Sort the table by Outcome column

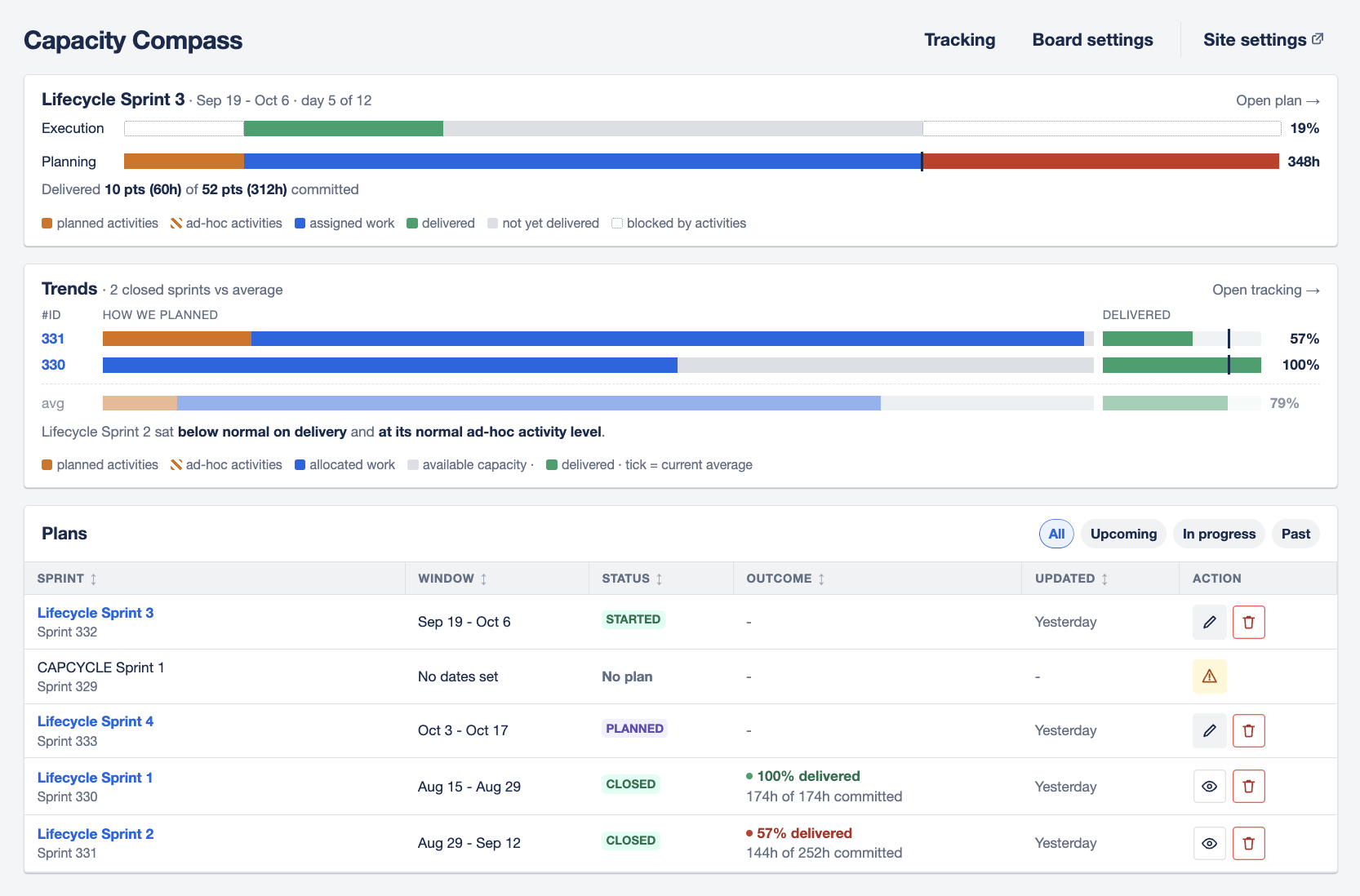[x=785, y=579]
